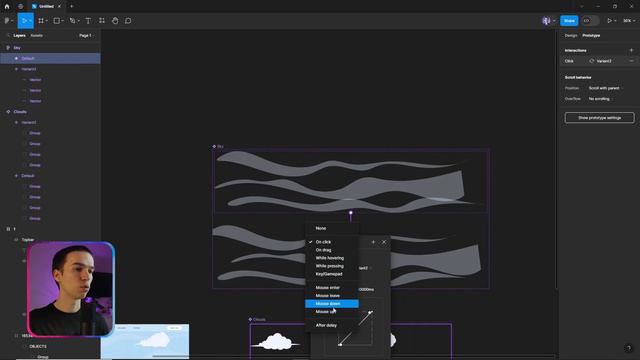The height and width of the screenshot is (360, 640).
Task: Close the interaction details popup
Action: coord(384,242)
